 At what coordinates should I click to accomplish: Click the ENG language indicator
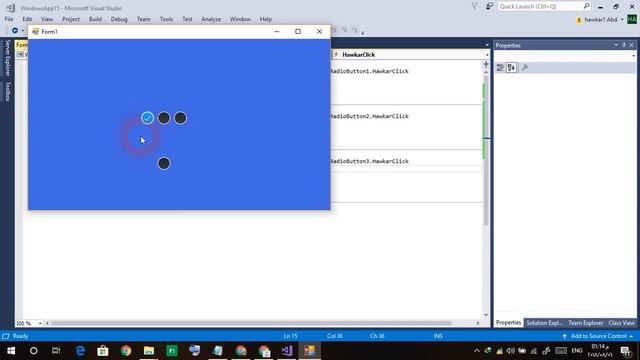(x=577, y=351)
